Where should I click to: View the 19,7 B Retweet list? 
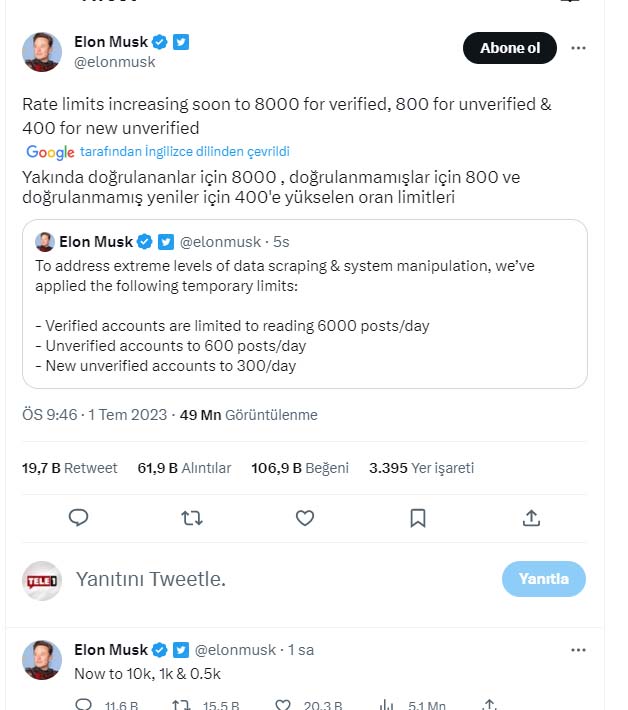69,467
